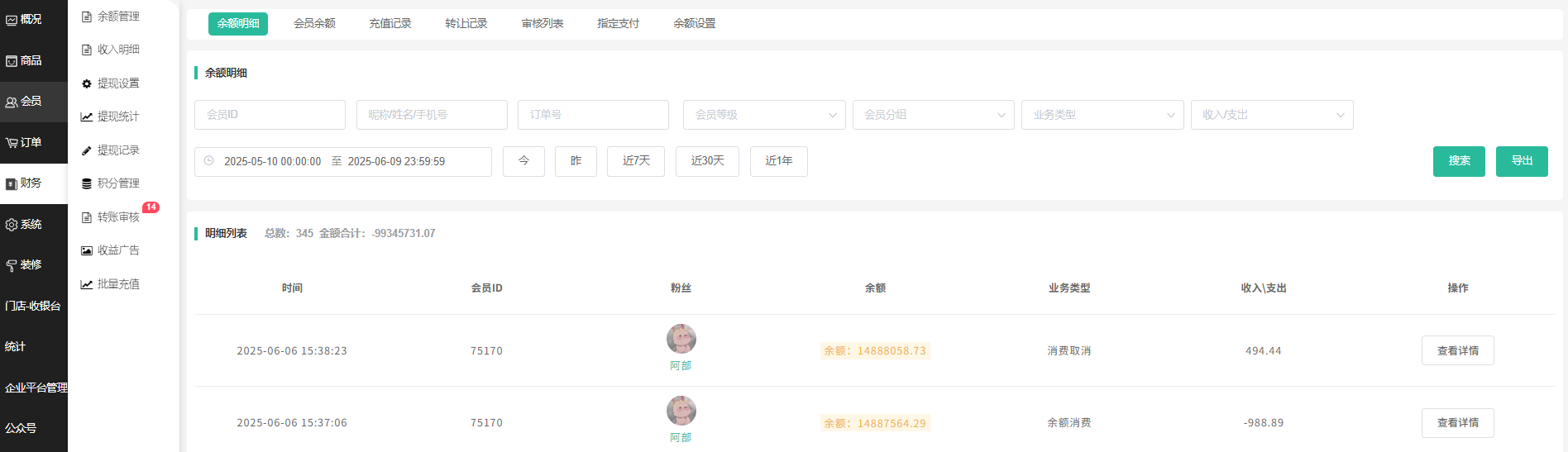Open the 业务类型 dropdown
The width and height of the screenshot is (1568, 452).
1102,115
